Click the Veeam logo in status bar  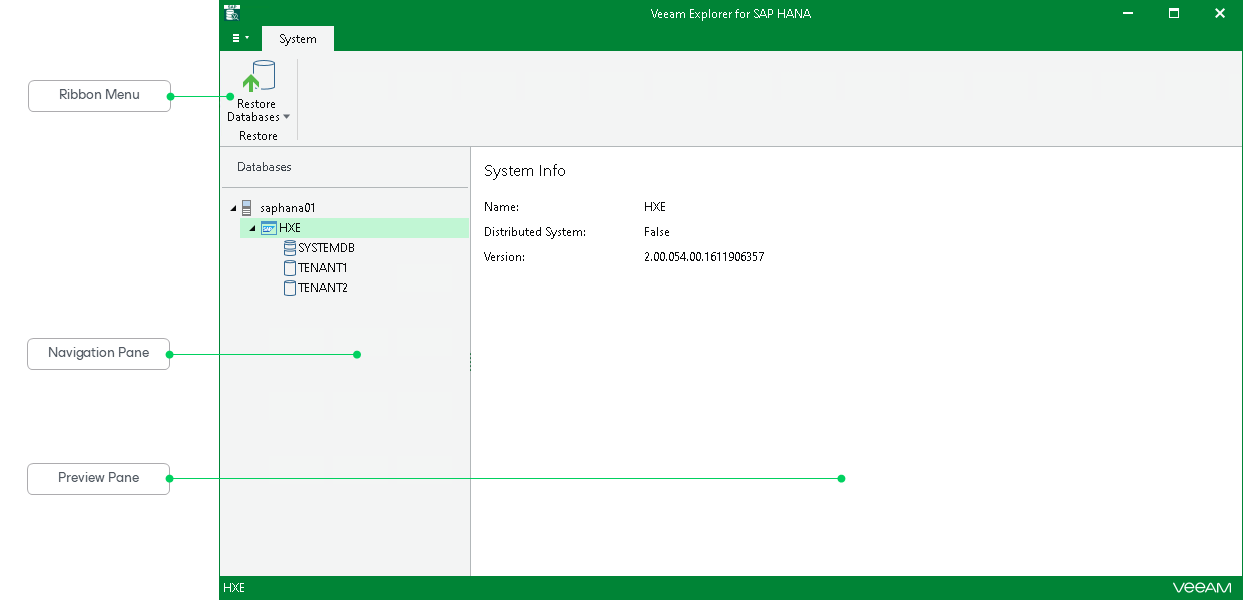click(1202, 588)
